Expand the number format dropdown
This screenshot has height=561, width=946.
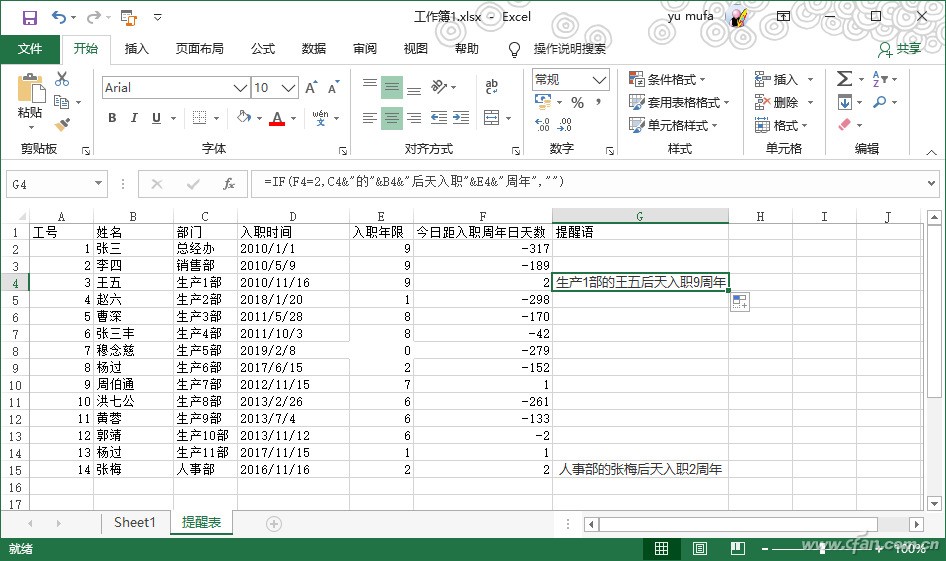tap(600, 80)
